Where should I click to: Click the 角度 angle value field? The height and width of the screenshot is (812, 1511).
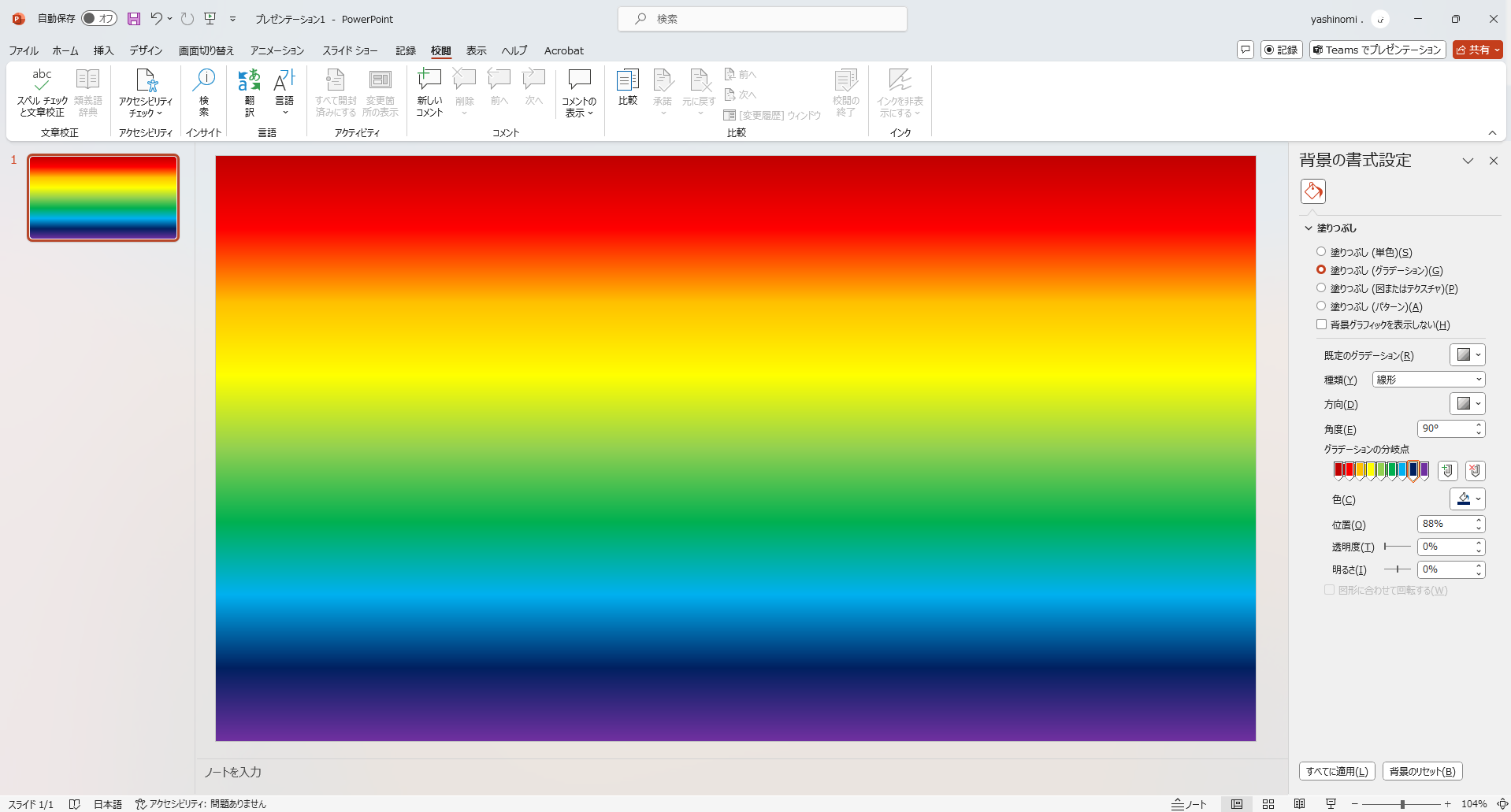pyautogui.click(x=1446, y=428)
